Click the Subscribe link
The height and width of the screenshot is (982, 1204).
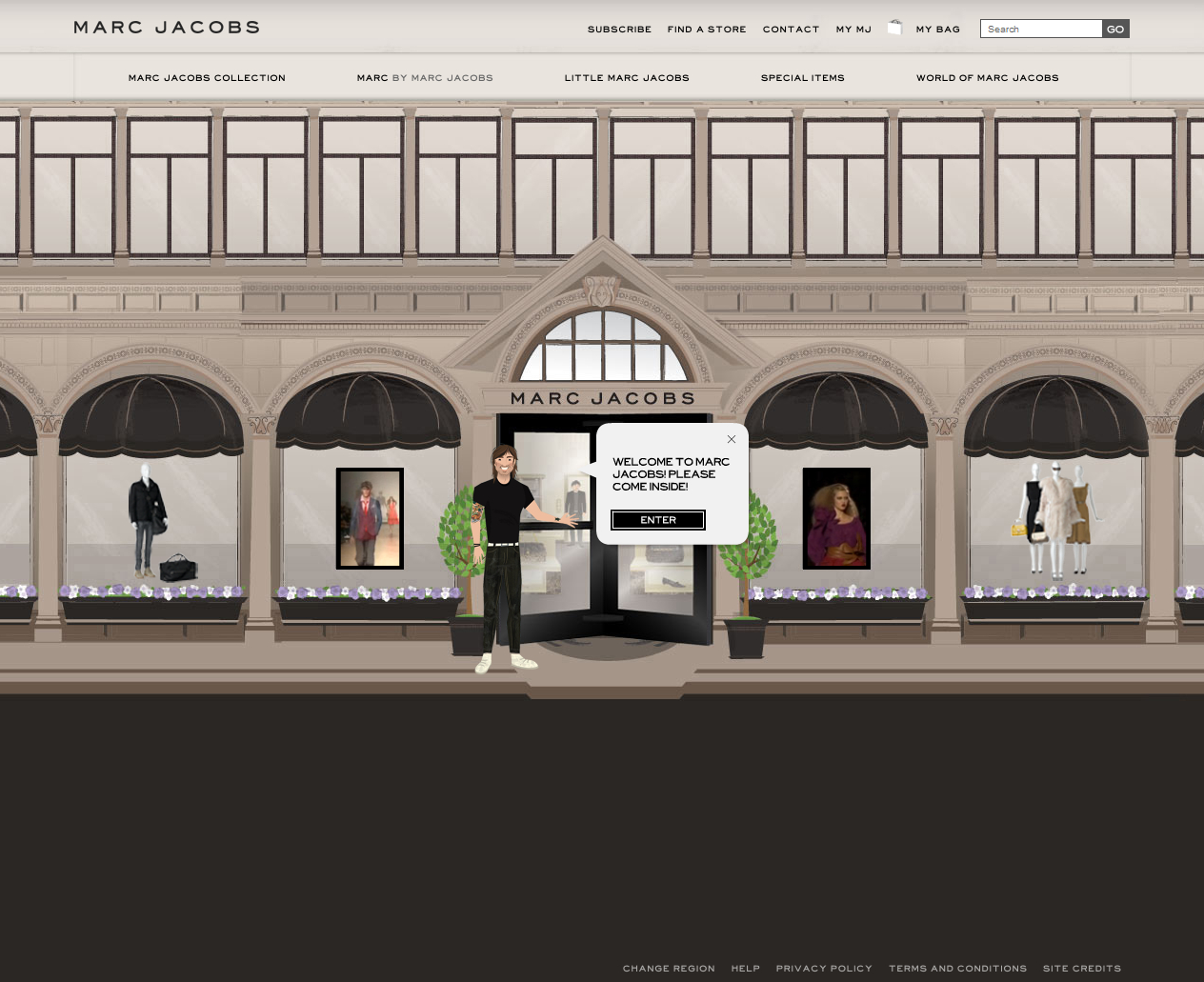619,30
